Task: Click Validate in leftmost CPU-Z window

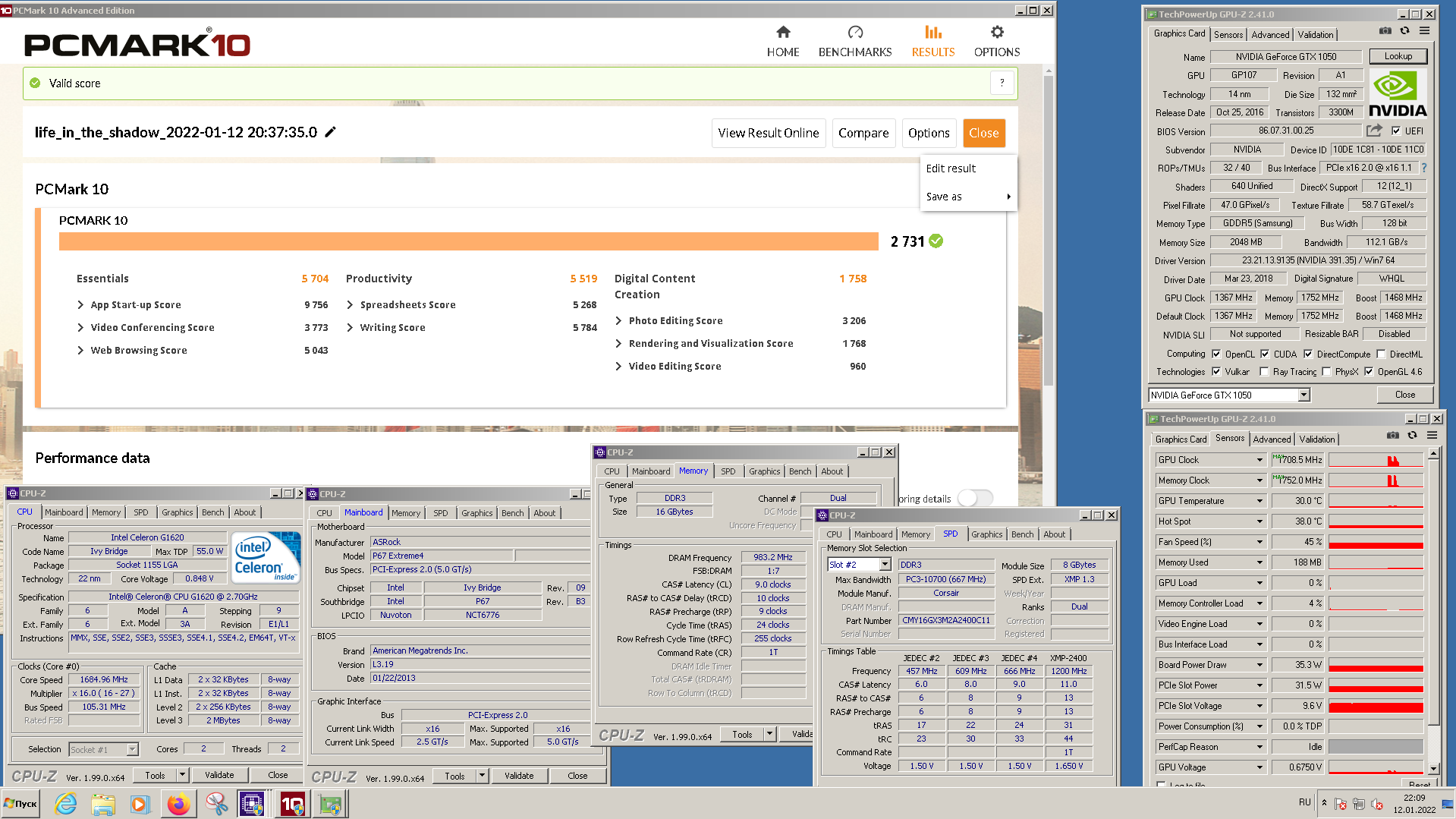Action: point(219,775)
